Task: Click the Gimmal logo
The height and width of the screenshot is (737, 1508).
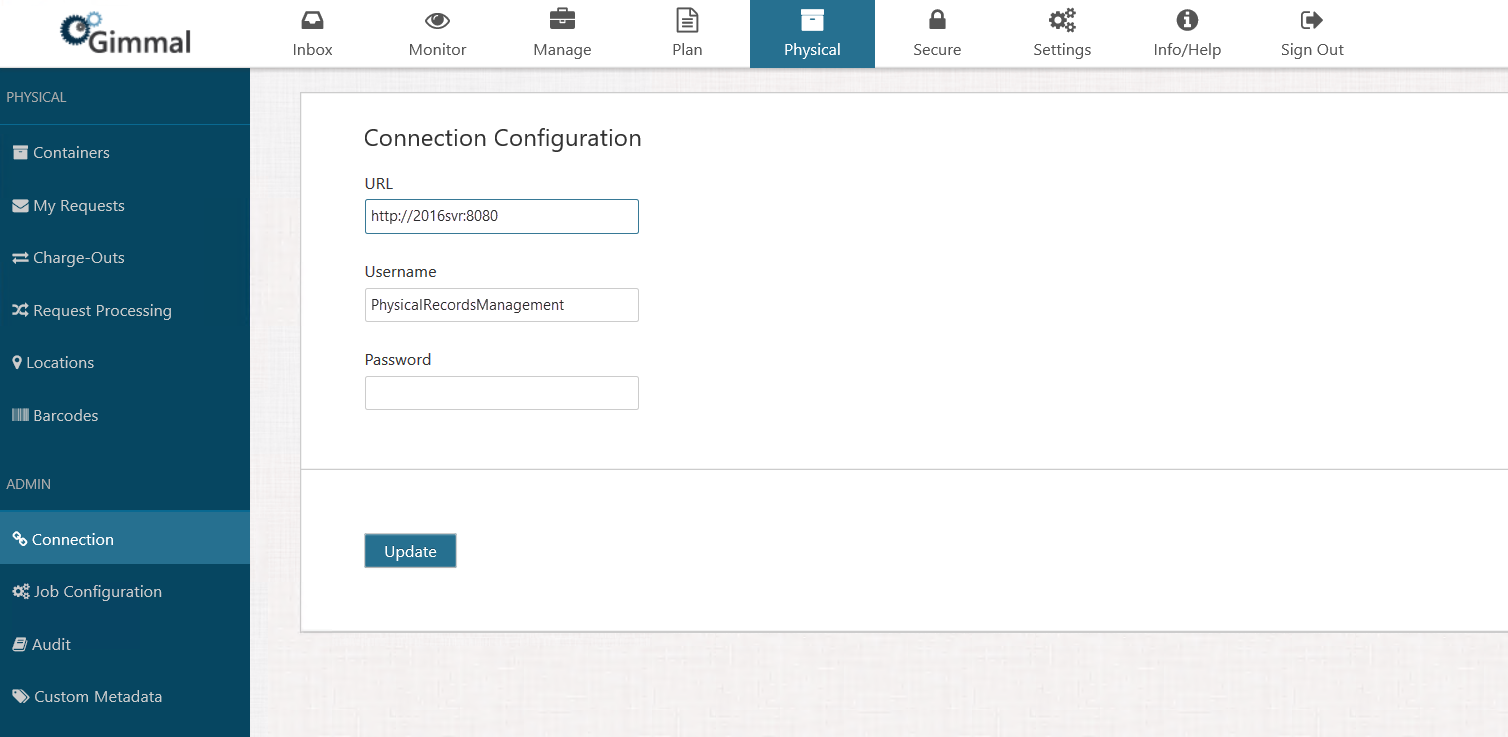Action: (x=125, y=33)
